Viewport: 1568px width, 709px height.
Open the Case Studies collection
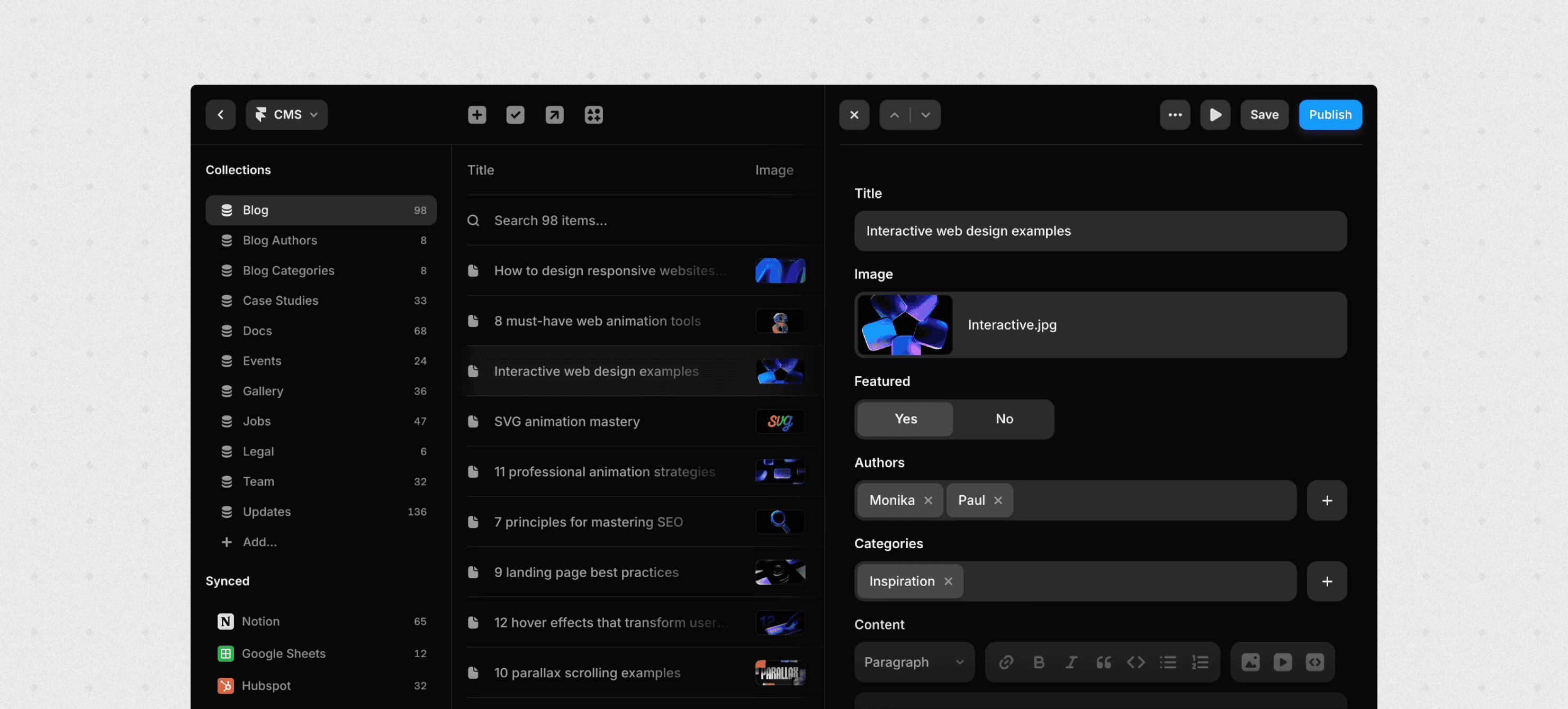tap(280, 301)
